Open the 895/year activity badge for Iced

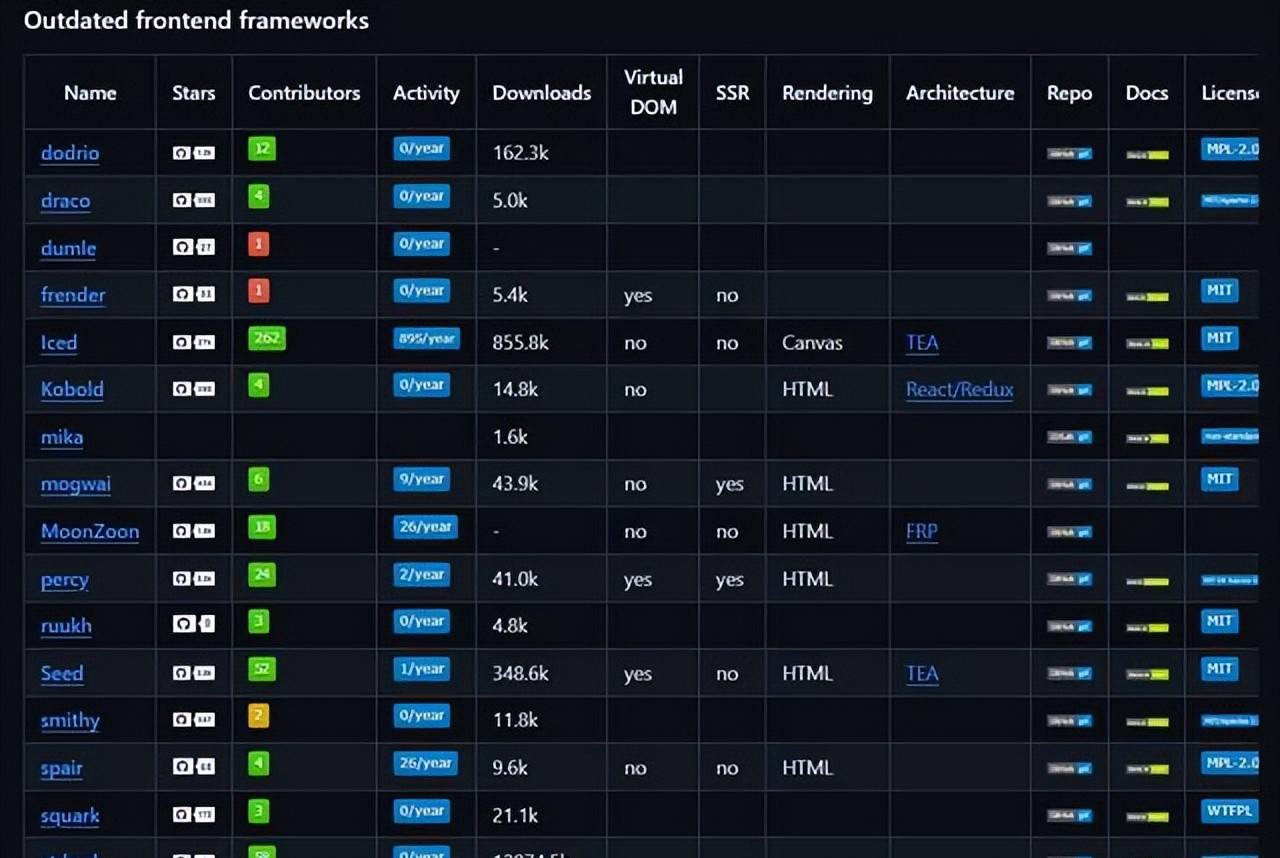[426, 338]
